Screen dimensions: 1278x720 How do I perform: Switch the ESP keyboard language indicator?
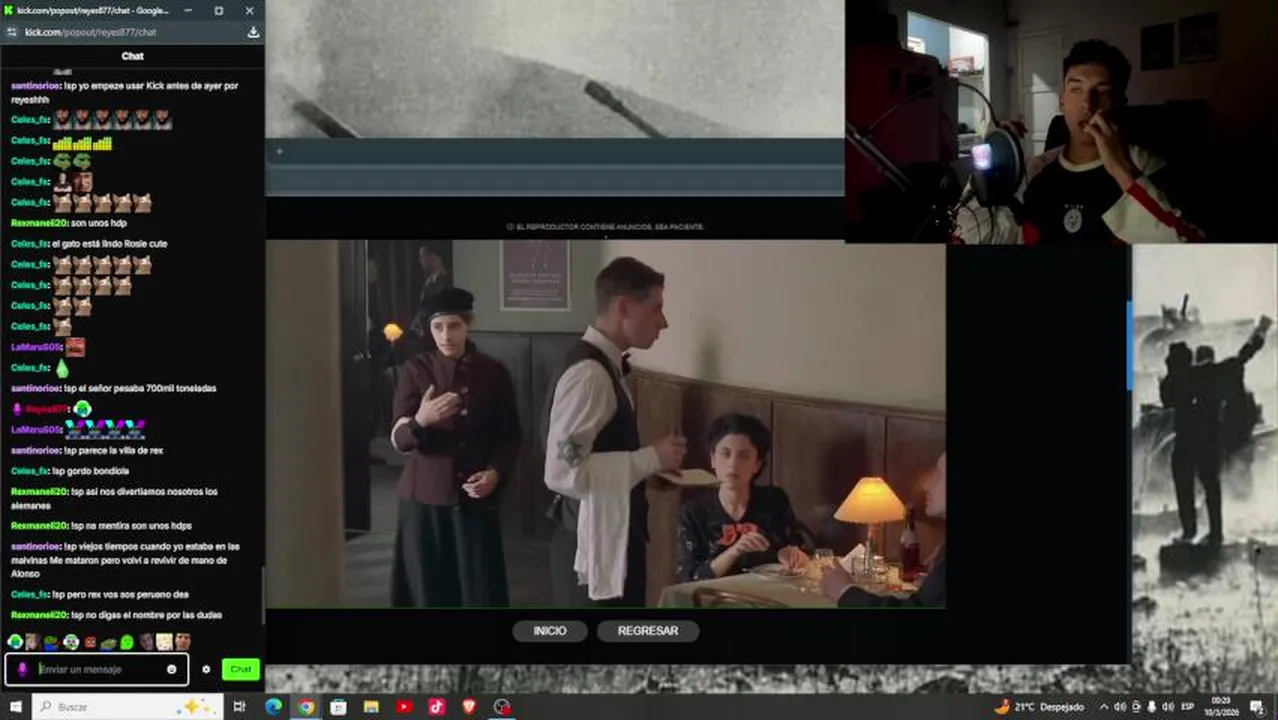[x=1188, y=707]
